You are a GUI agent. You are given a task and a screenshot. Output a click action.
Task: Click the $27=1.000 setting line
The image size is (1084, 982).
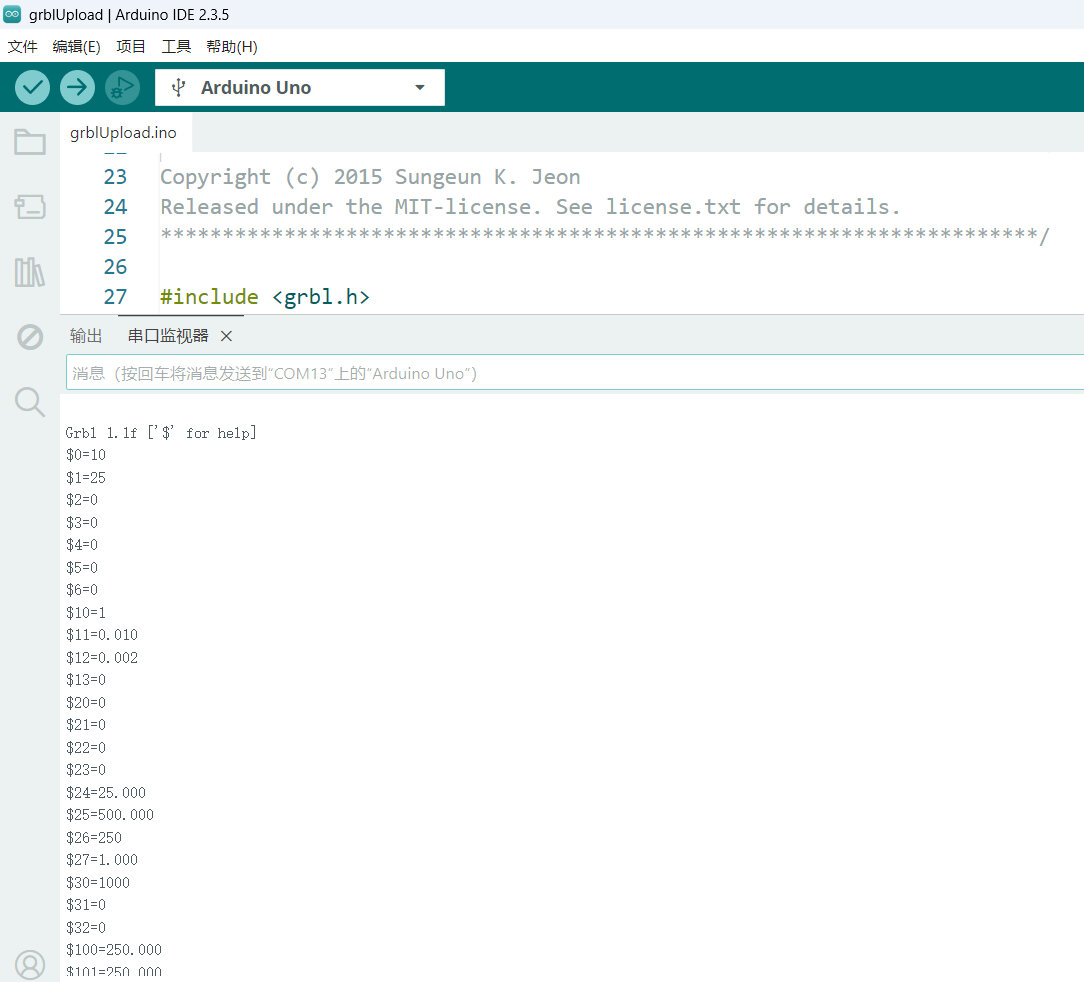(x=102, y=860)
